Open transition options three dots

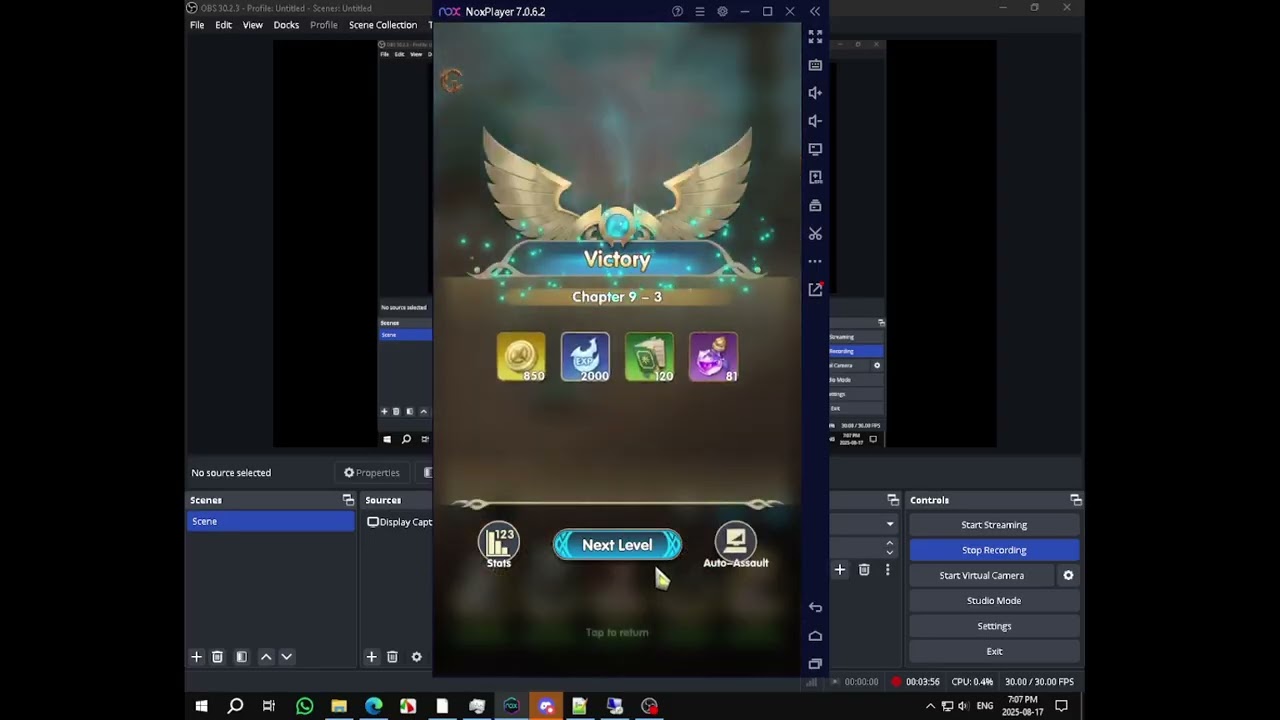(887, 570)
